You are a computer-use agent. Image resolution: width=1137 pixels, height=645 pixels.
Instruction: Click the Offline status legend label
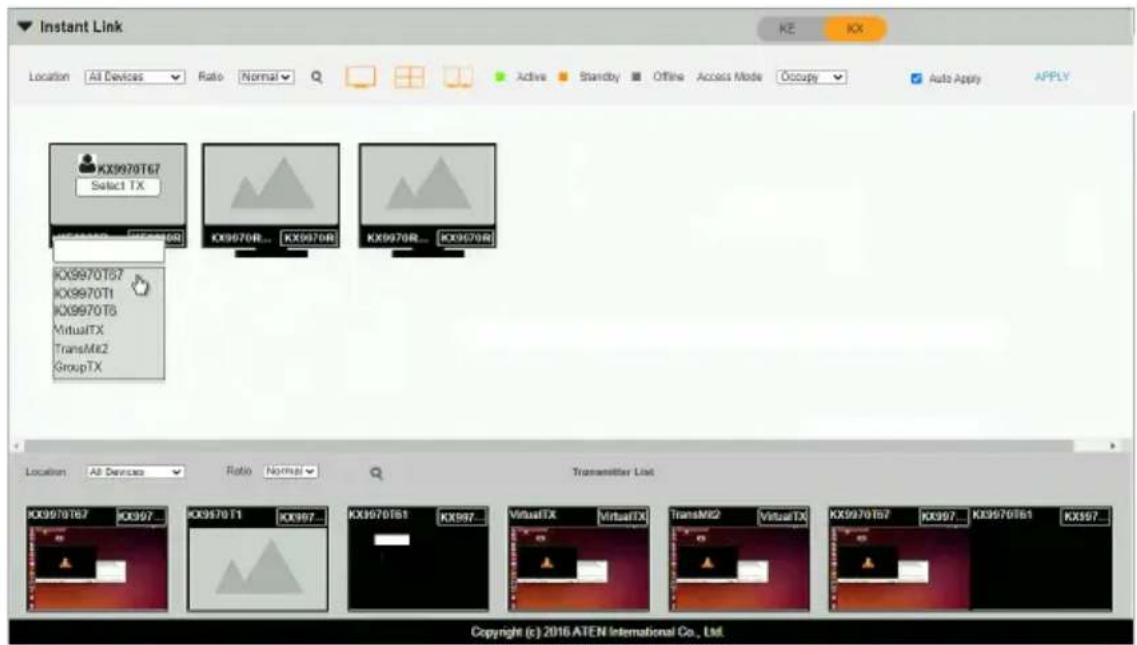point(668,77)
